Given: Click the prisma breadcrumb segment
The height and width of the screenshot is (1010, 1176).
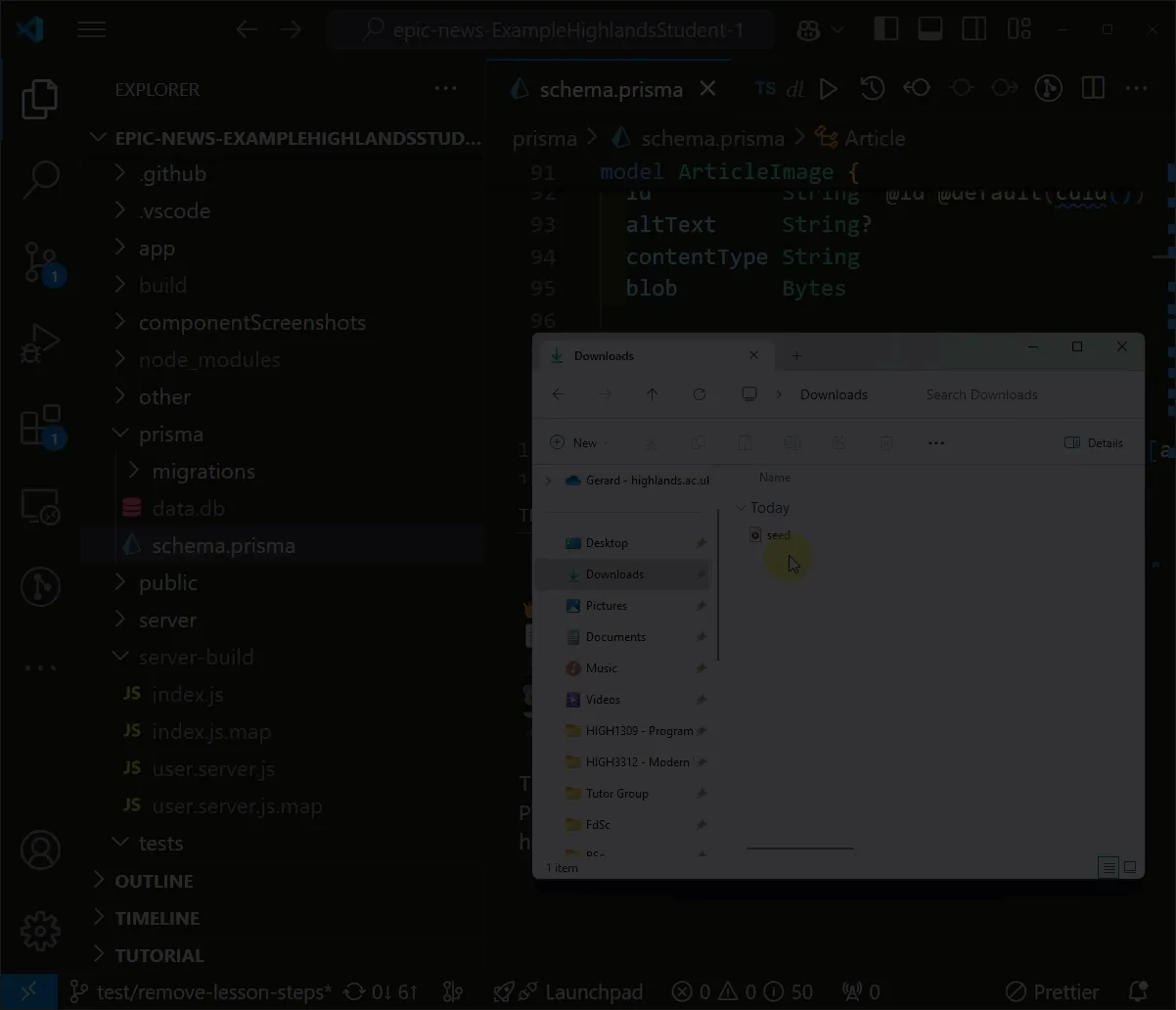Looking at the screenshot, I should [x=545, y=139].
